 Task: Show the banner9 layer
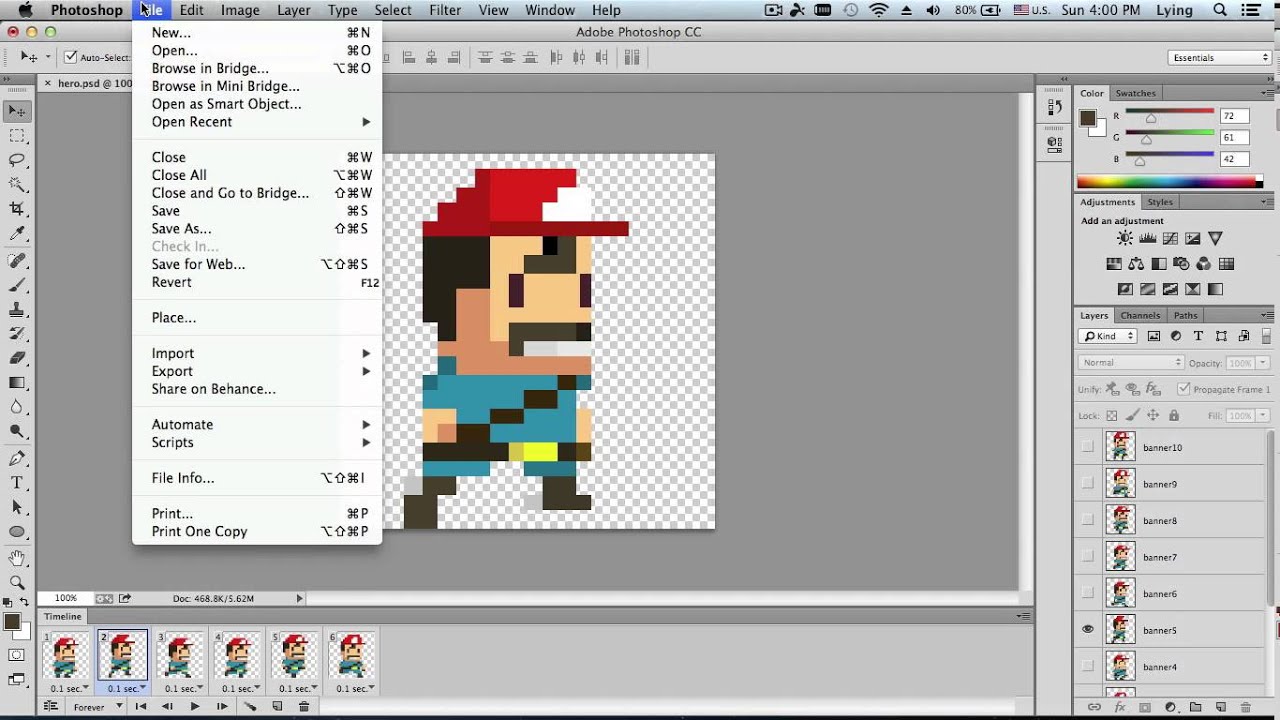coord(1088,484)
